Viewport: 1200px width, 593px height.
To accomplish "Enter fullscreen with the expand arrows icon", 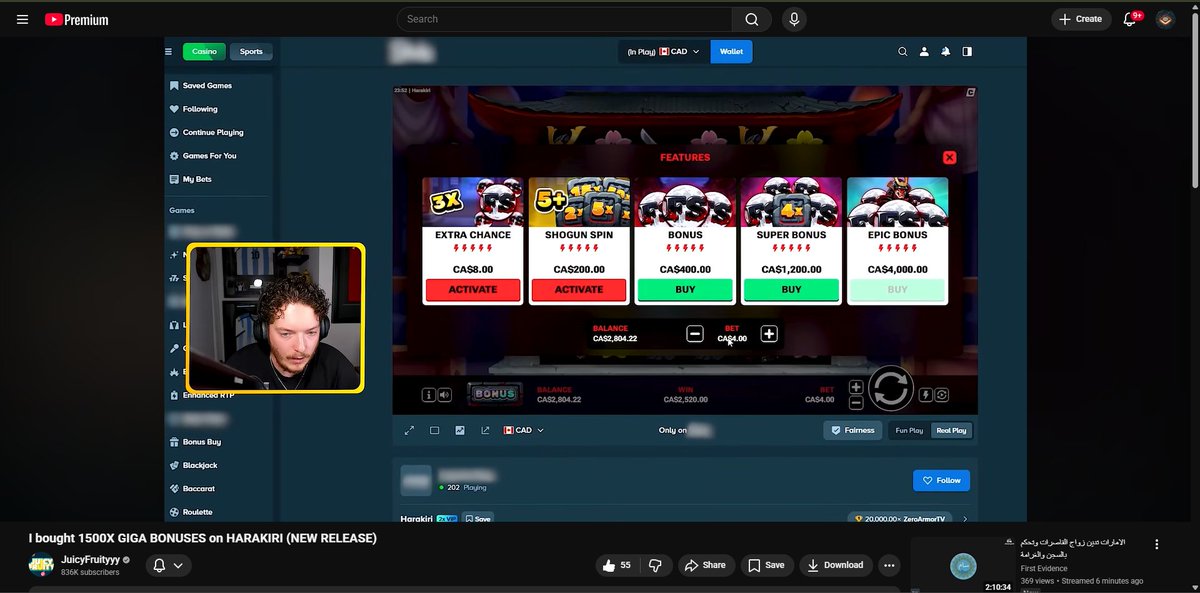I will pyautogui.click(x=409, y=430).
